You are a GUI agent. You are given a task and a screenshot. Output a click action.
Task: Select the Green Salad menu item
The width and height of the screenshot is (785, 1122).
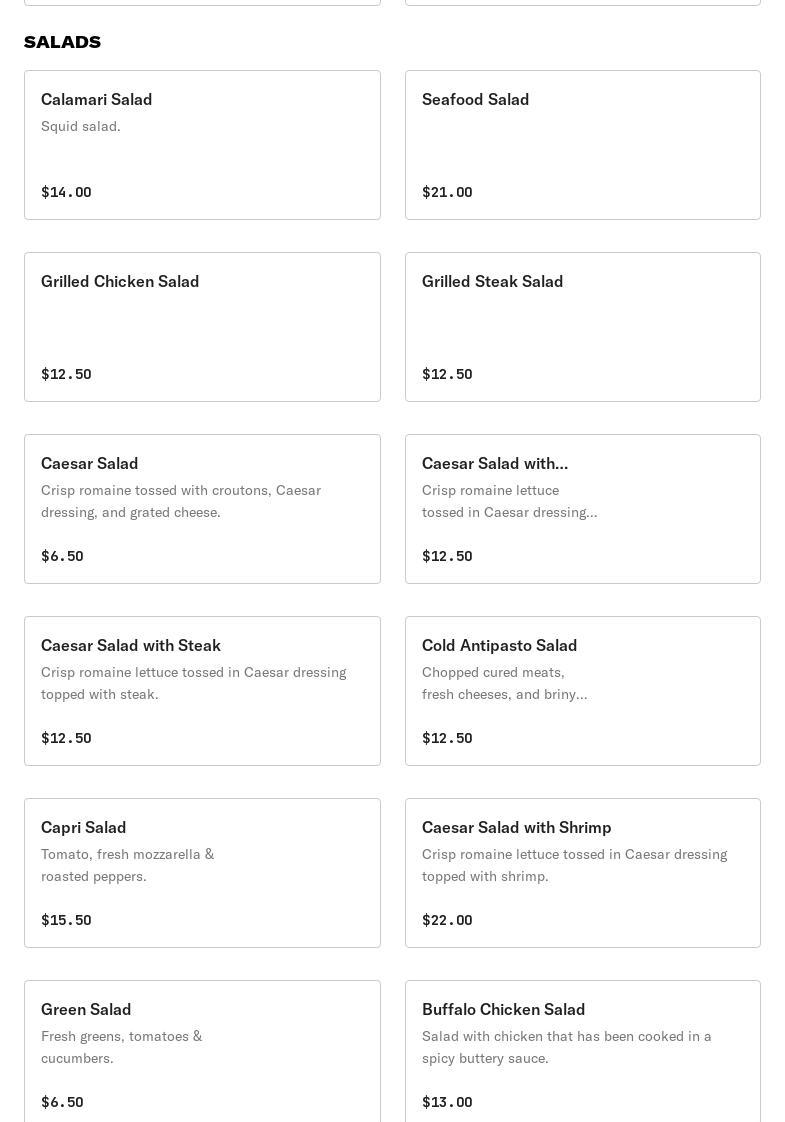202,1050
